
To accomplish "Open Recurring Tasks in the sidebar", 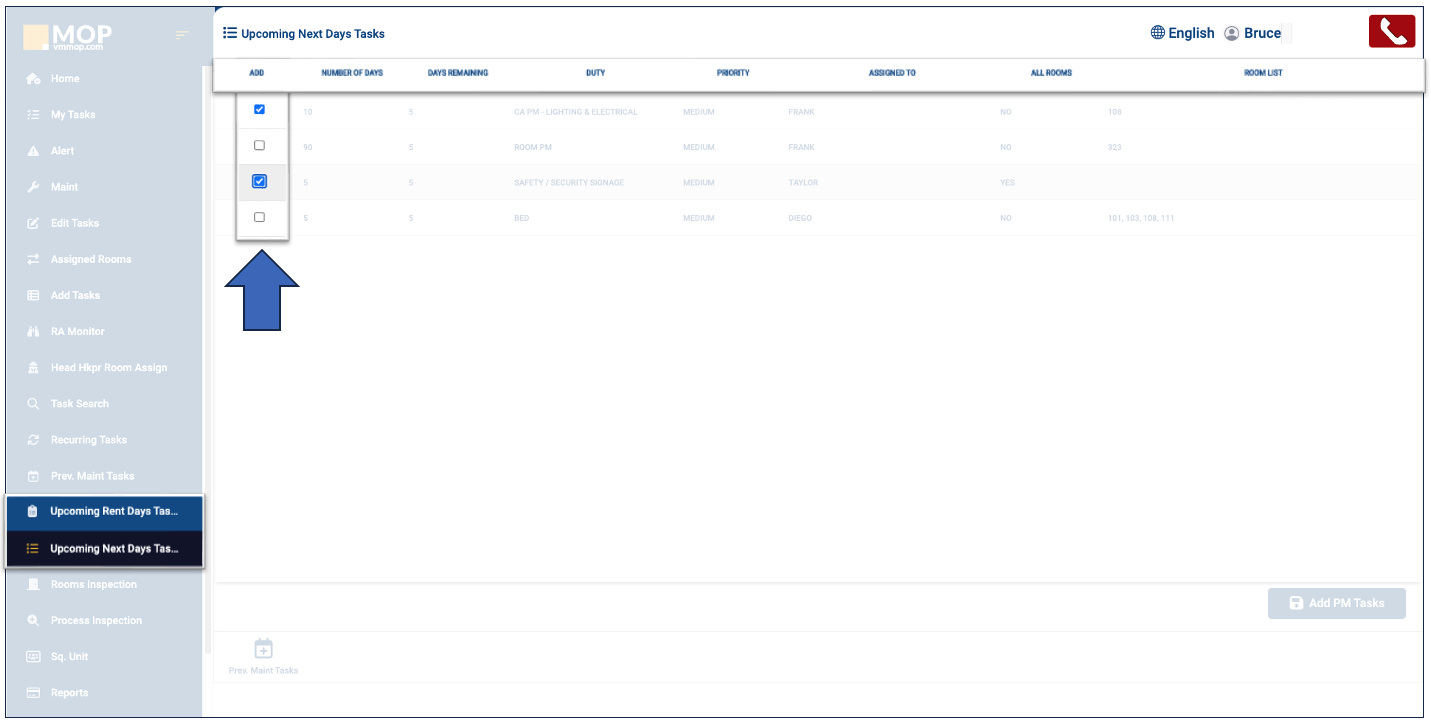I will (88, 440).
